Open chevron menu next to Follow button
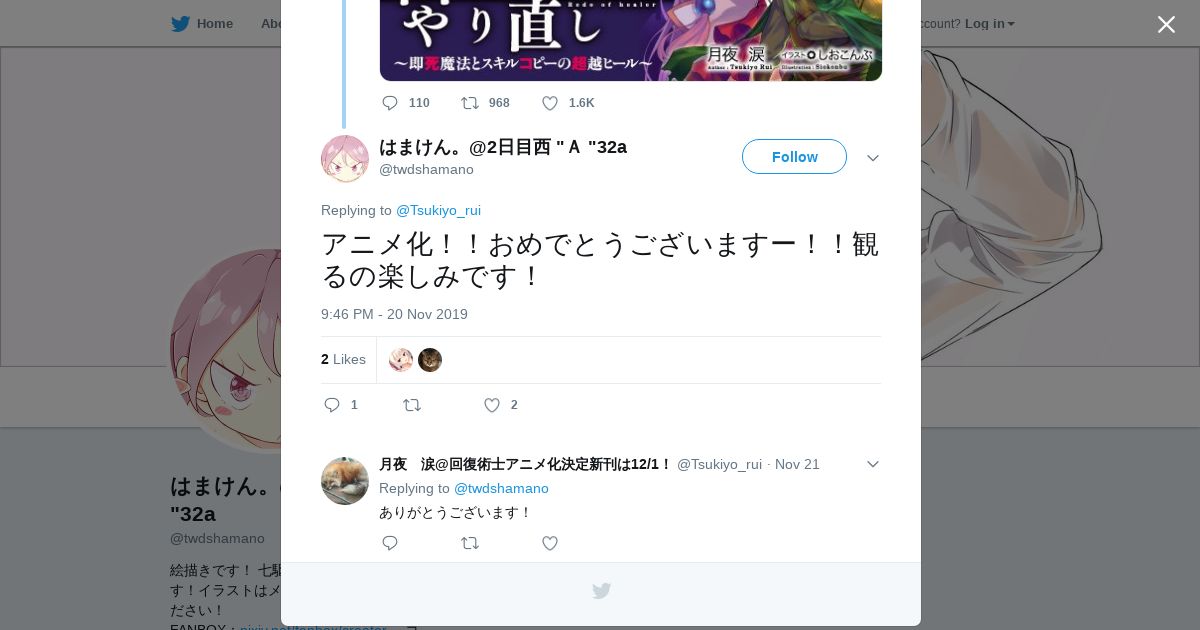 (873, 158)
